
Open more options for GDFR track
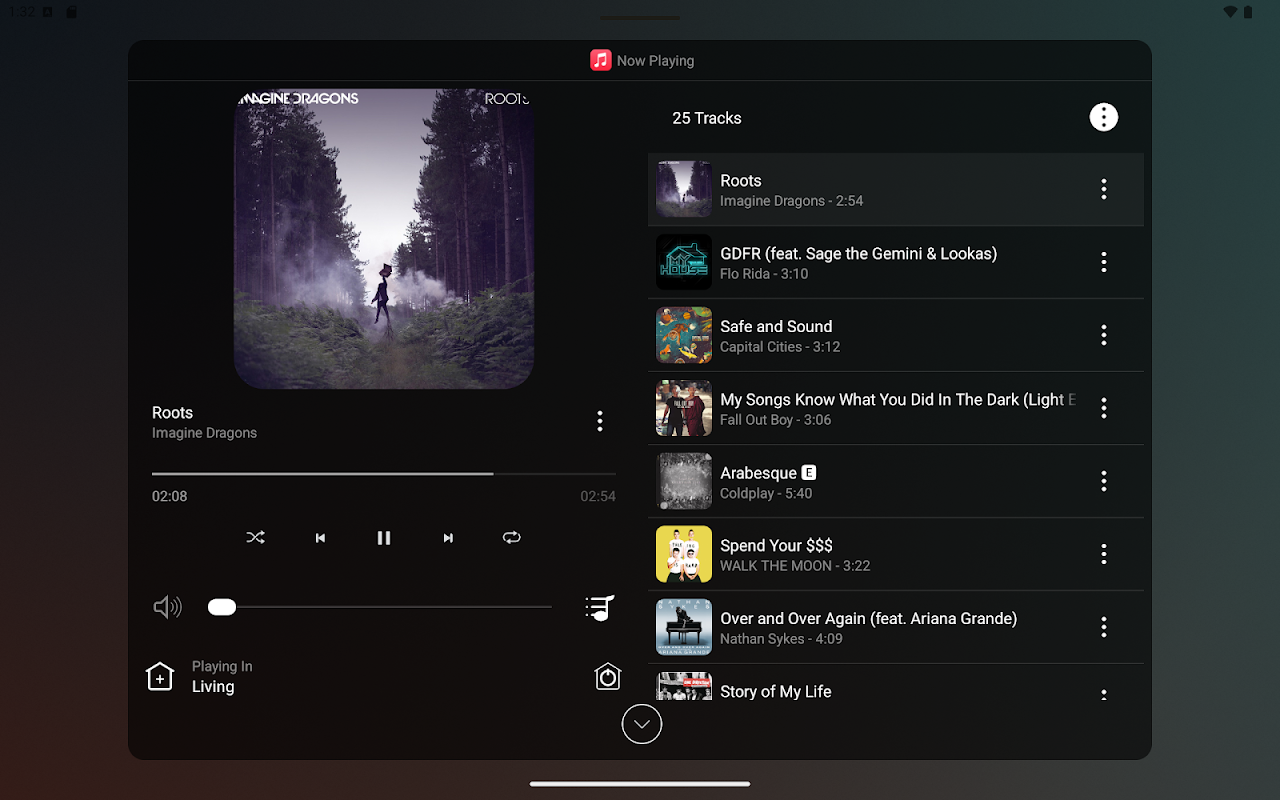(1104, 262)
